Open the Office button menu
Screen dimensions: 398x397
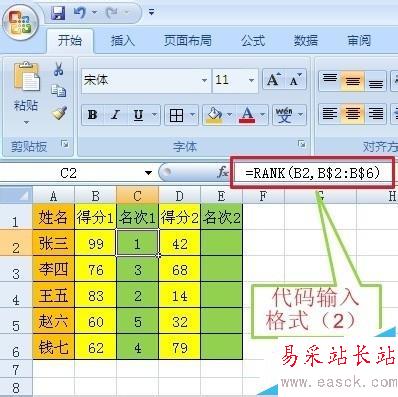coord(21,23)
